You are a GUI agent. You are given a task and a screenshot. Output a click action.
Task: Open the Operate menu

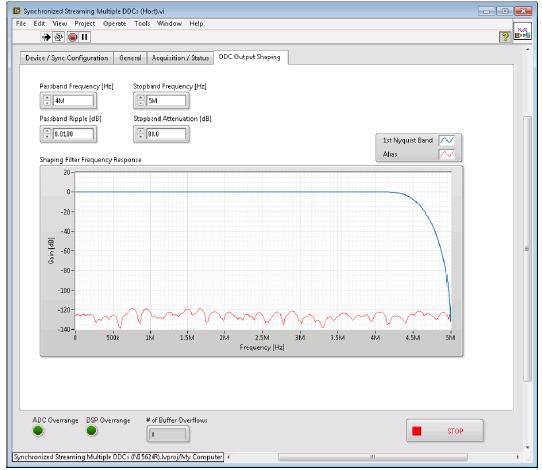tap(114, 24)
